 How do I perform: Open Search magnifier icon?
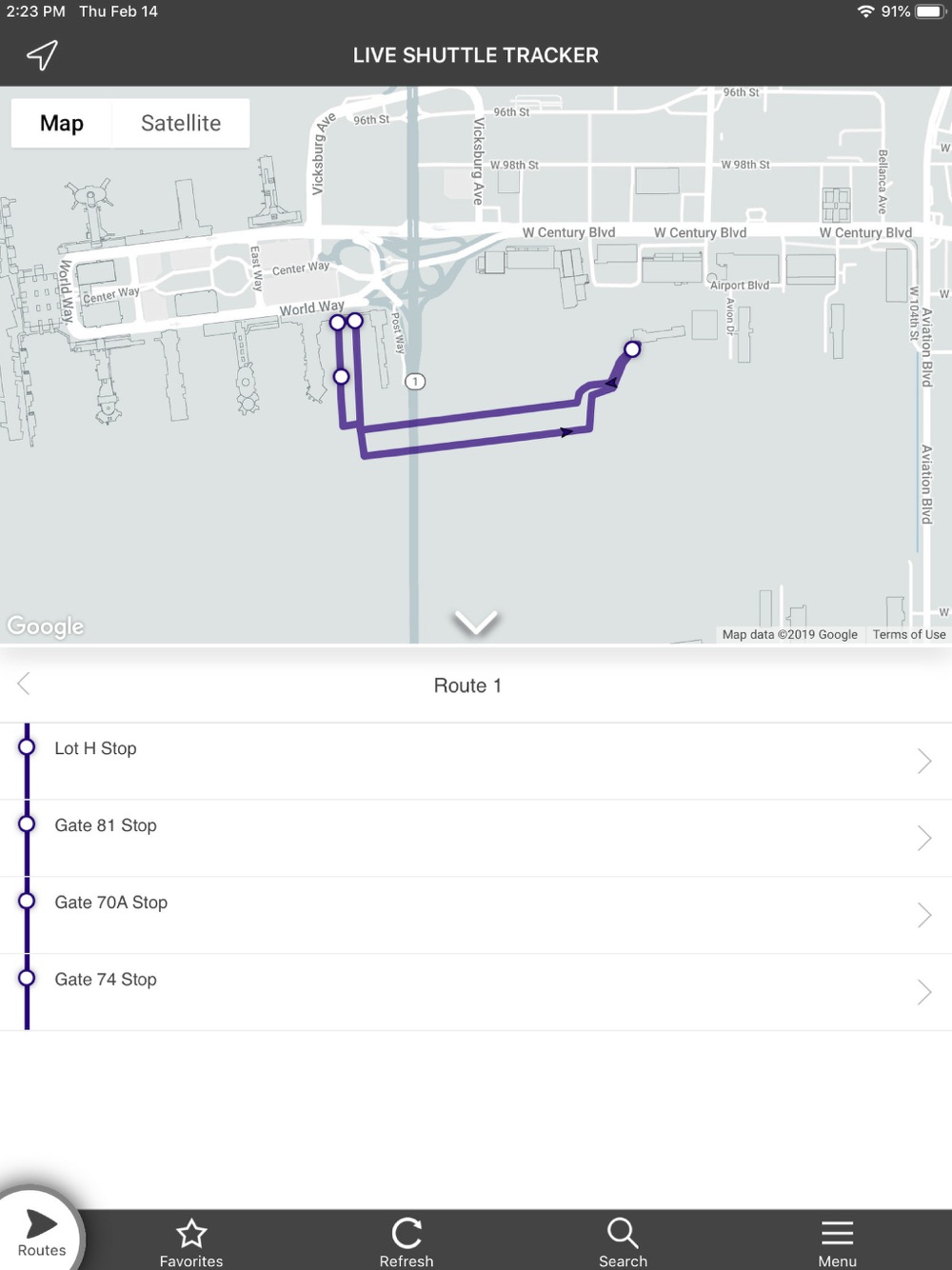pos(623,1233)
